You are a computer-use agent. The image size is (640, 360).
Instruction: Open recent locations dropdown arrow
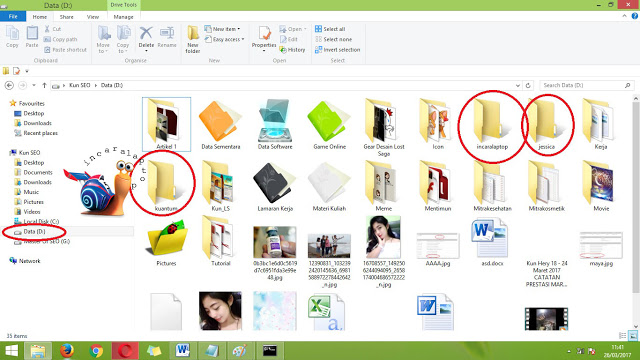[x=34, y=85]
